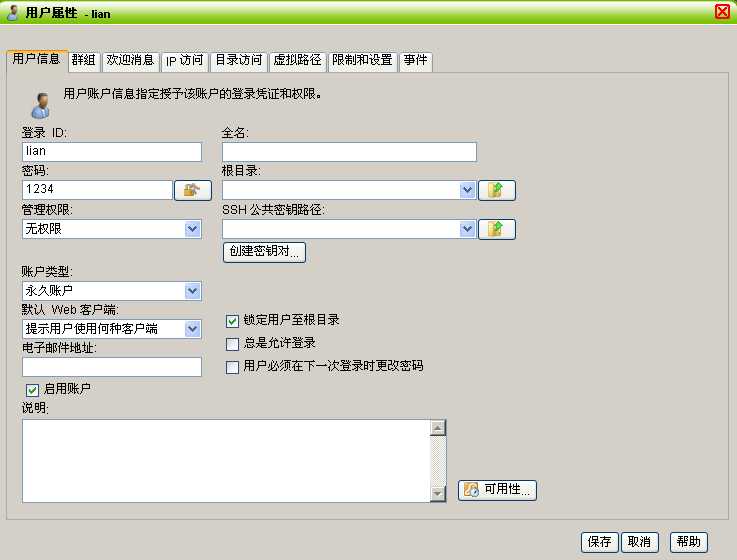737x560 pixels.
Task: Open the 限制和设置 tab
Action: 362,61
